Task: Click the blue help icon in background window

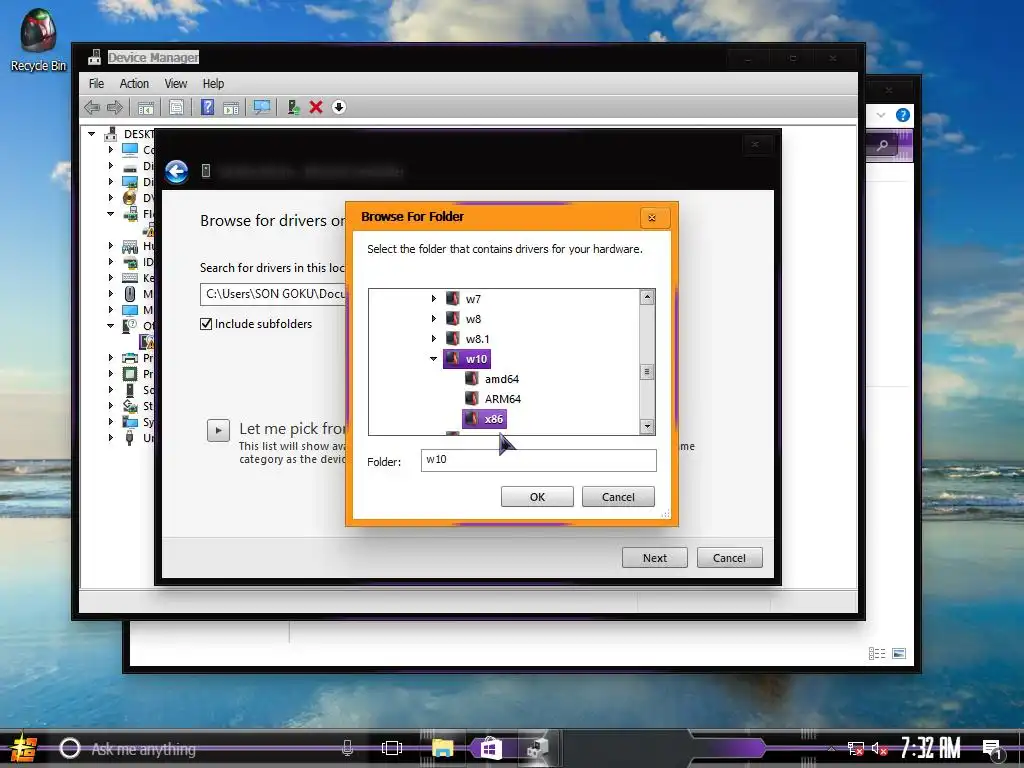Action: tap(903, 115)
